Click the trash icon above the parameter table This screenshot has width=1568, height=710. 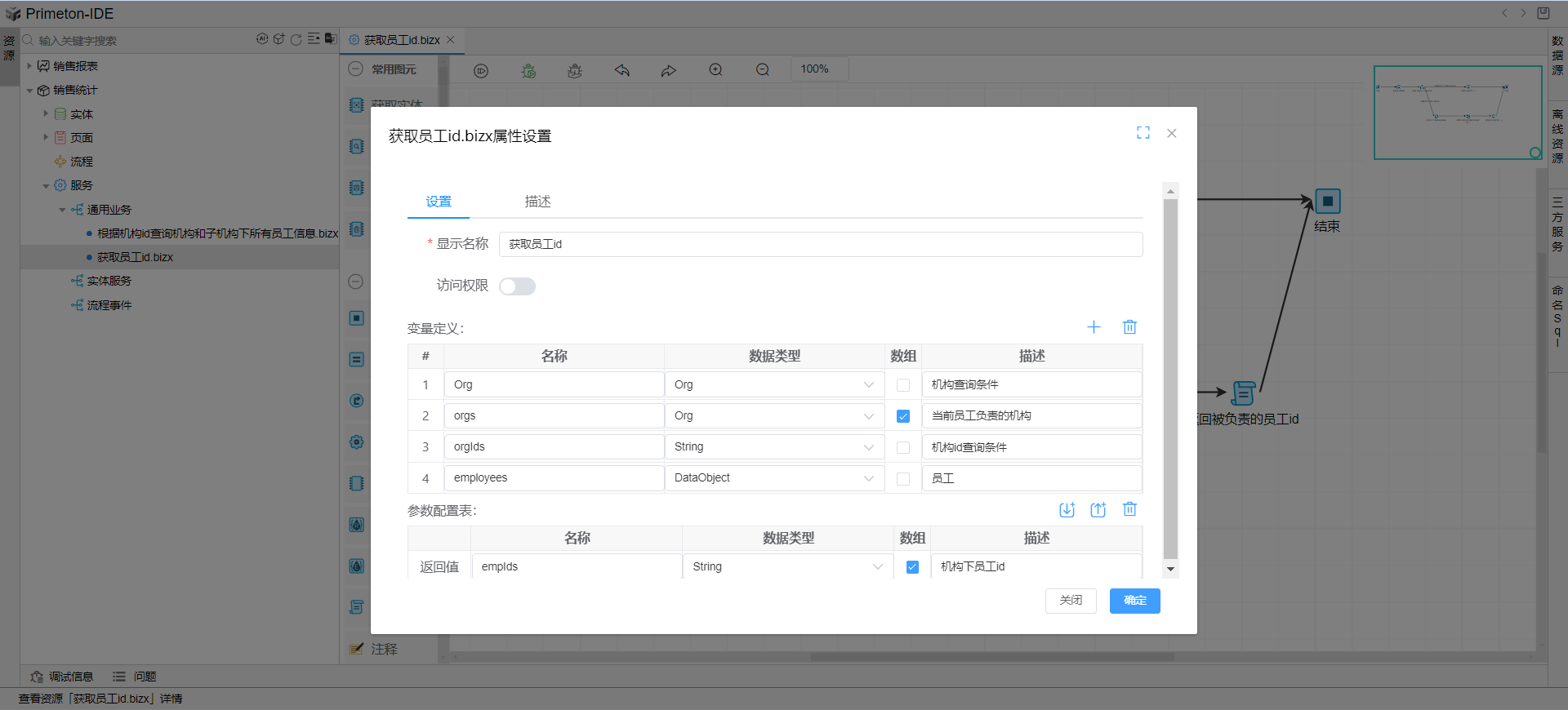click(1129, 509)
